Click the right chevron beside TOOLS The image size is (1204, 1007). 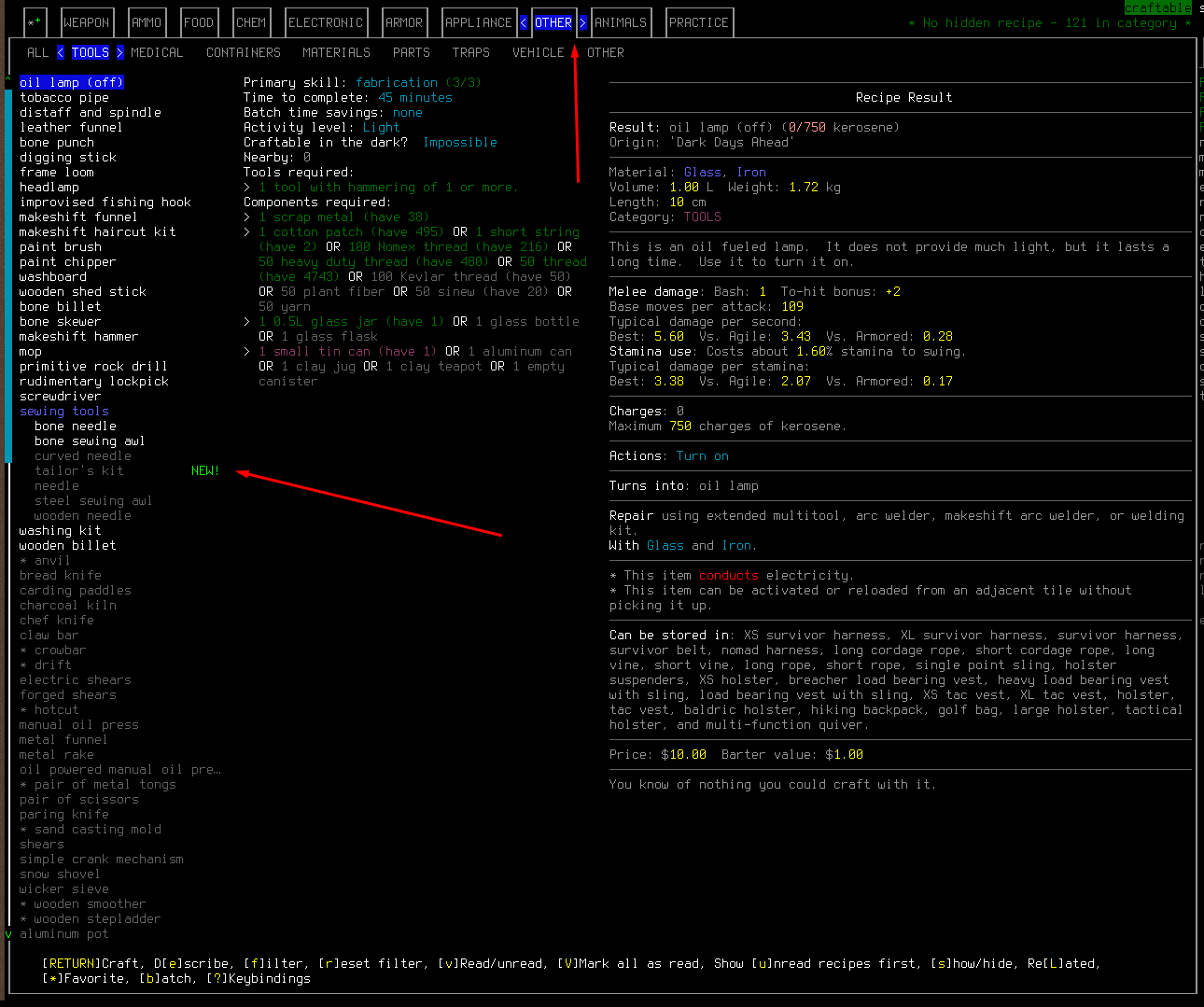(121, 52)
